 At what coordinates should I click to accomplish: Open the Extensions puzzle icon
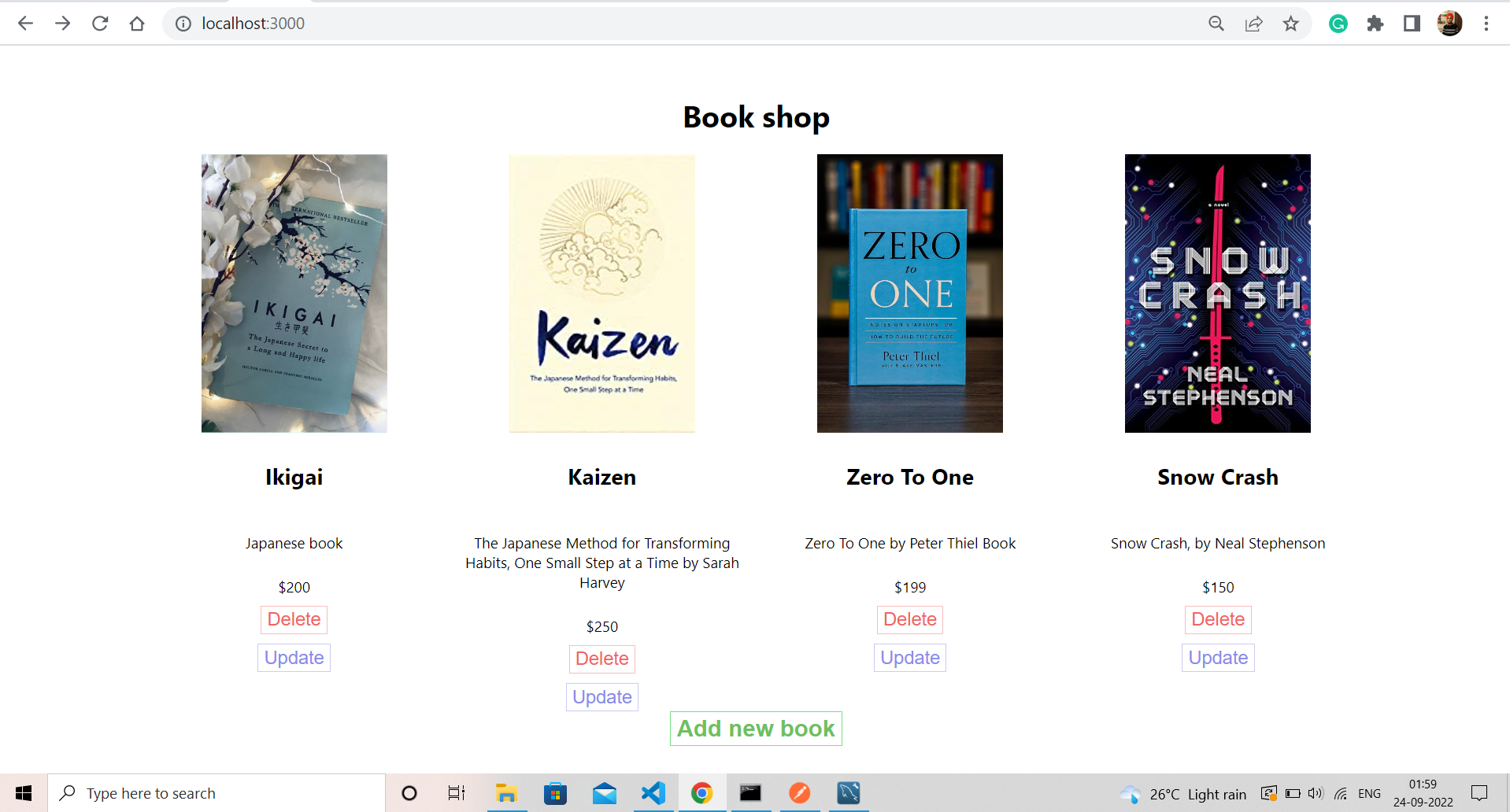coord(1375,24)
